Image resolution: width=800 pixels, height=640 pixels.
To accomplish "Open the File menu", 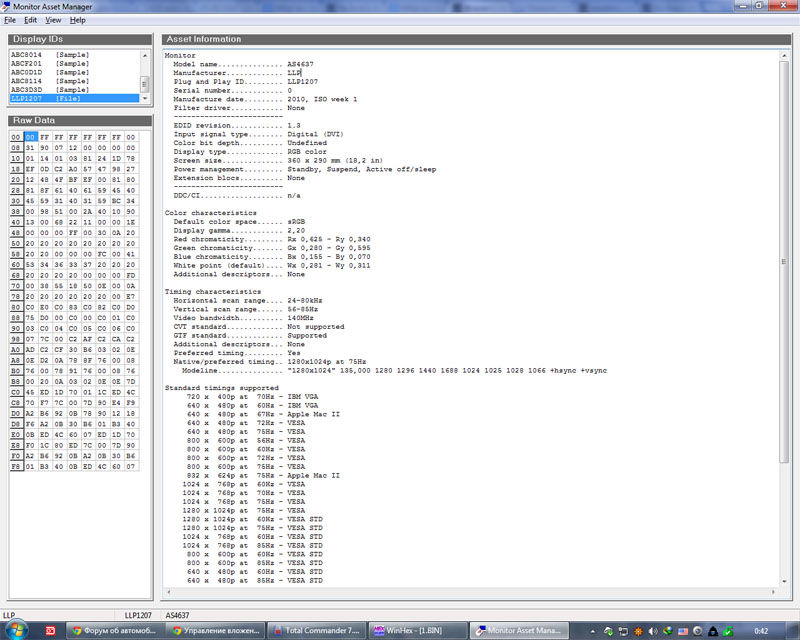I will tap(9, 20).
